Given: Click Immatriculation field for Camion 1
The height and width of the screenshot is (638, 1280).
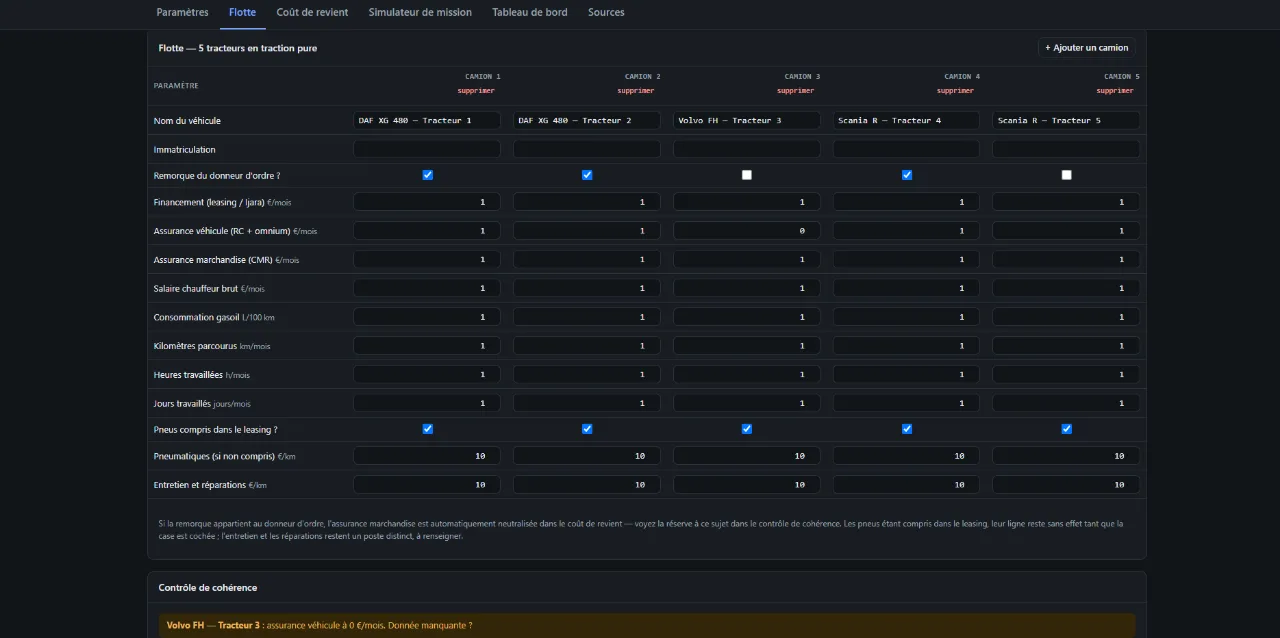Looking at the screenshot, I should click(x=427, y=149).
